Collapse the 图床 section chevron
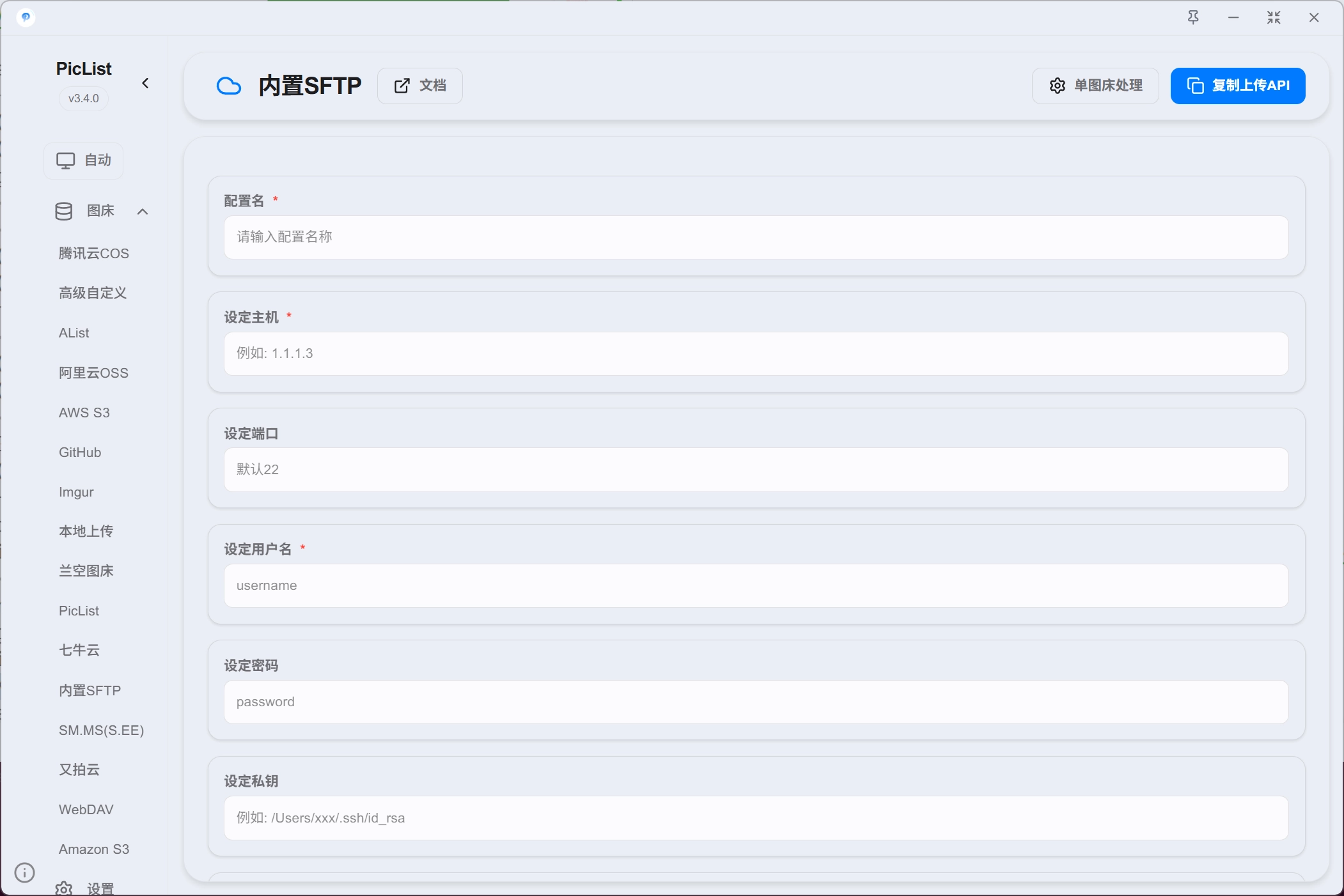Image resolution: width=1344 pixels, height=896 pixels. click(143, 212)
